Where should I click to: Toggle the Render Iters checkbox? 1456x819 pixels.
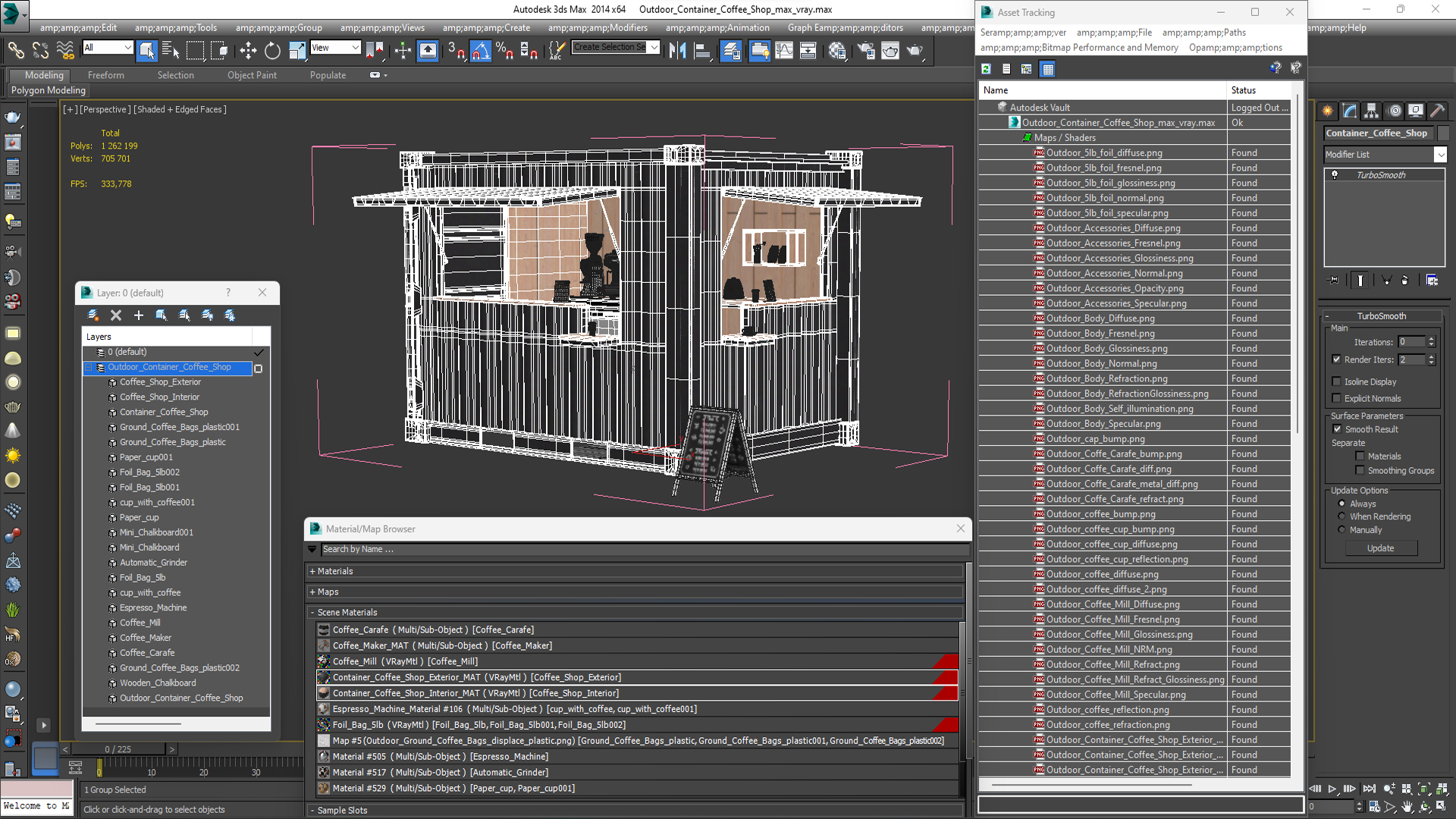1336,359
